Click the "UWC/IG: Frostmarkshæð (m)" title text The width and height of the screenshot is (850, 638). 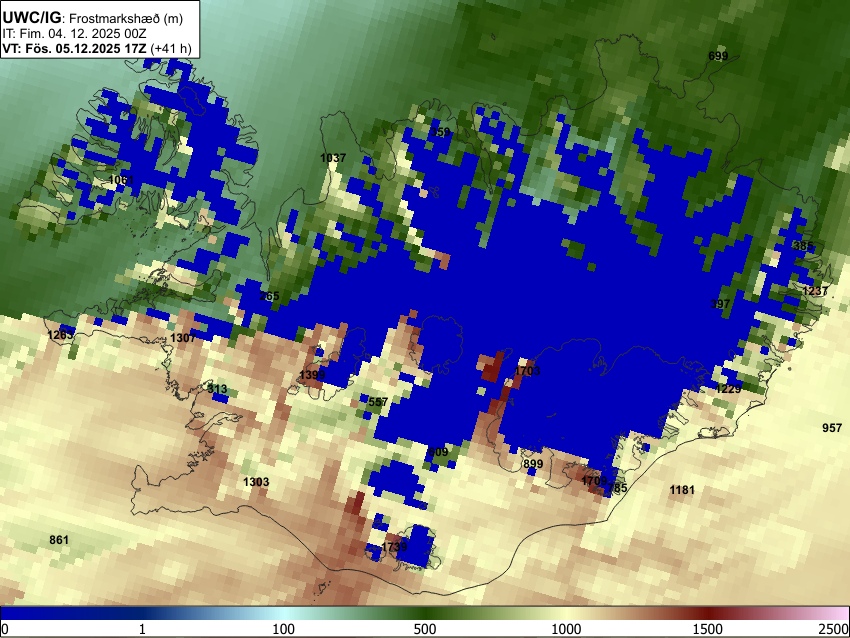(93, 18)
